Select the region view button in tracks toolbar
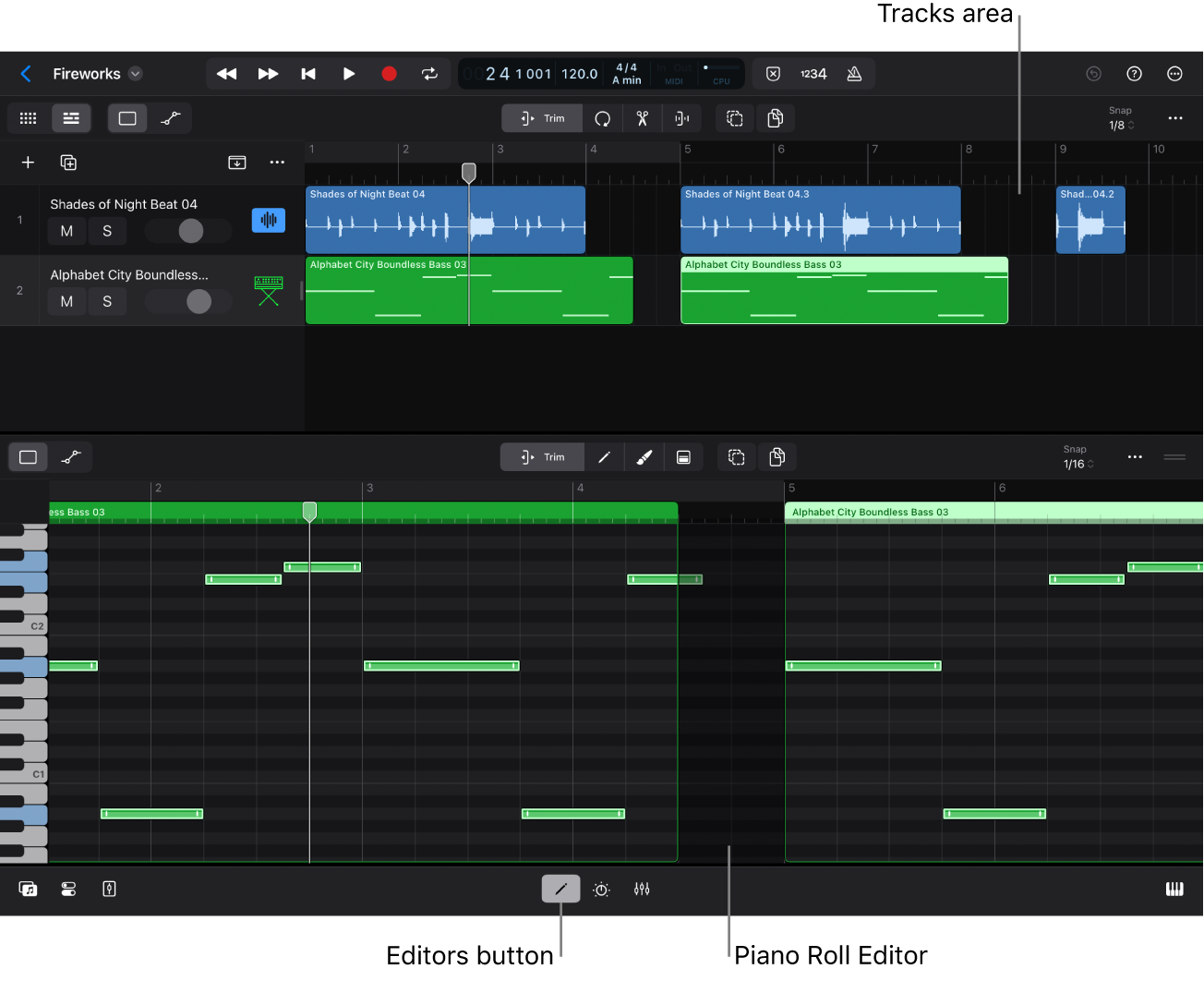Viewport: 1204px width, 981px height. pos(127,118)
